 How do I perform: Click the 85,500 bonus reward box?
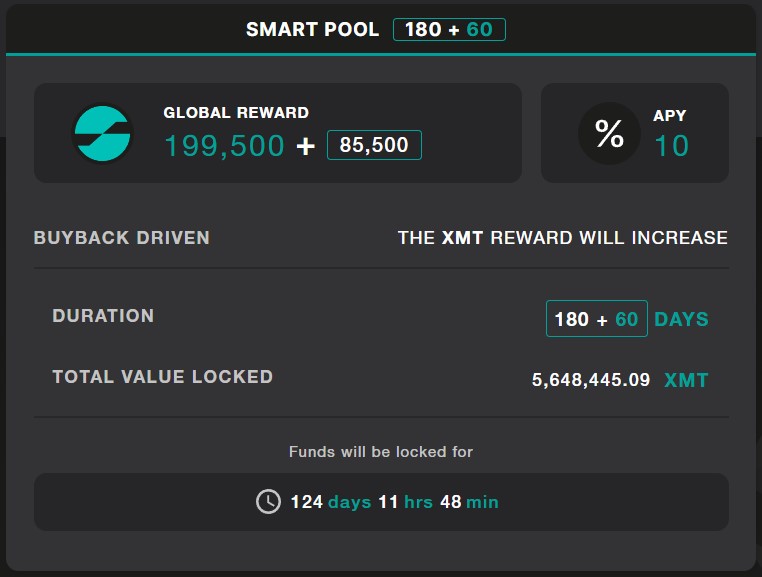click(374, 145)
